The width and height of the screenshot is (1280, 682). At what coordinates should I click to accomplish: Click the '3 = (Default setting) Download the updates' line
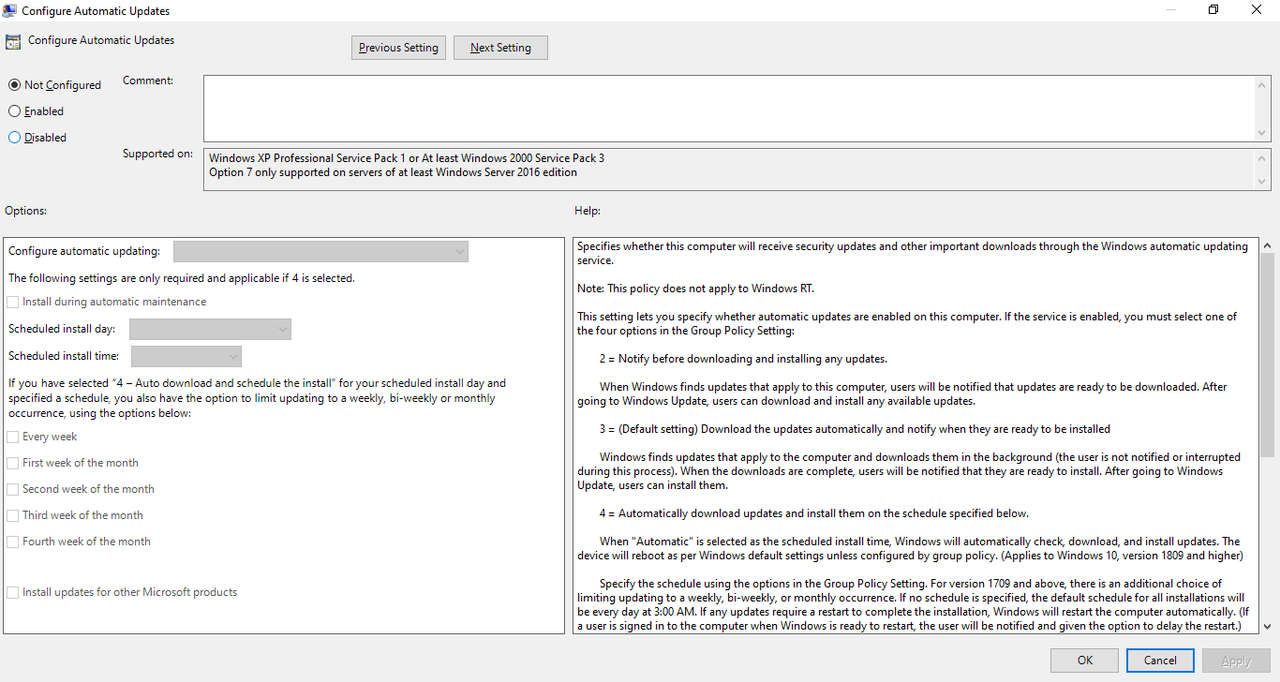[855, 429]
